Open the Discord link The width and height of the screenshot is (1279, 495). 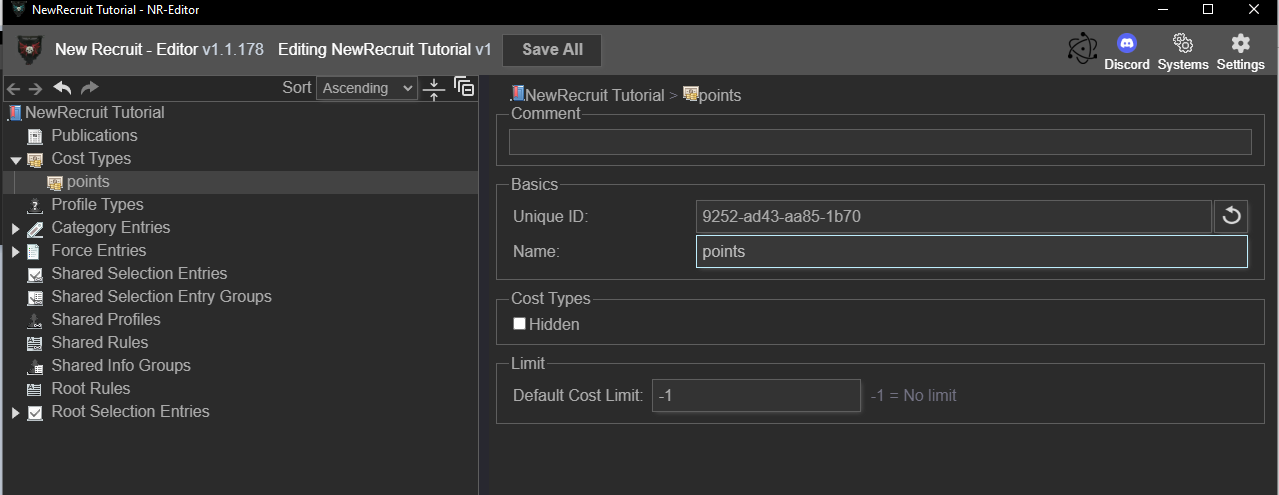pyautogui.click(x=1127, y=52)
